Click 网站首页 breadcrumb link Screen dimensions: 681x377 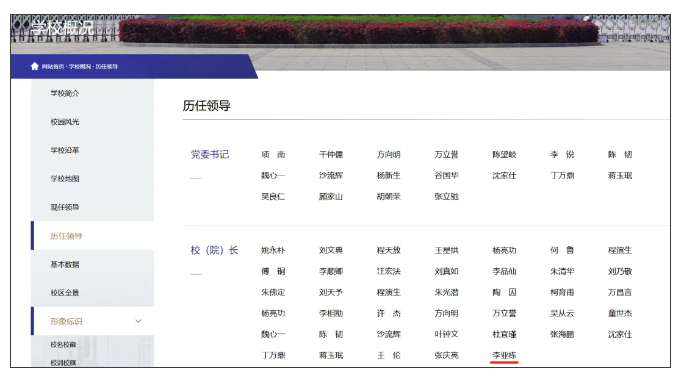[53, 66]
